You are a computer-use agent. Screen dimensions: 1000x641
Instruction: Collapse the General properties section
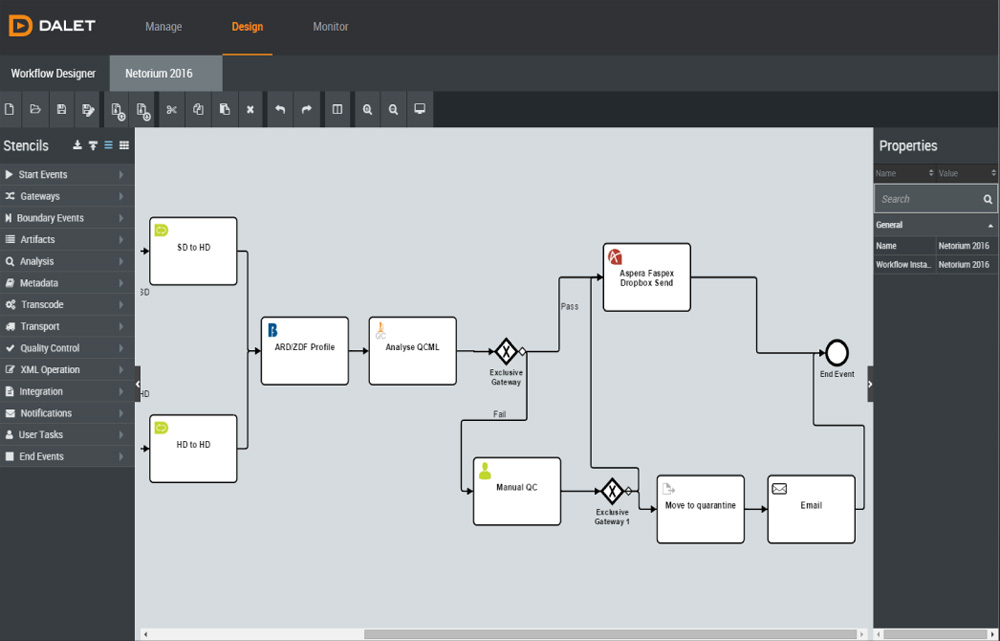(990, 225)
